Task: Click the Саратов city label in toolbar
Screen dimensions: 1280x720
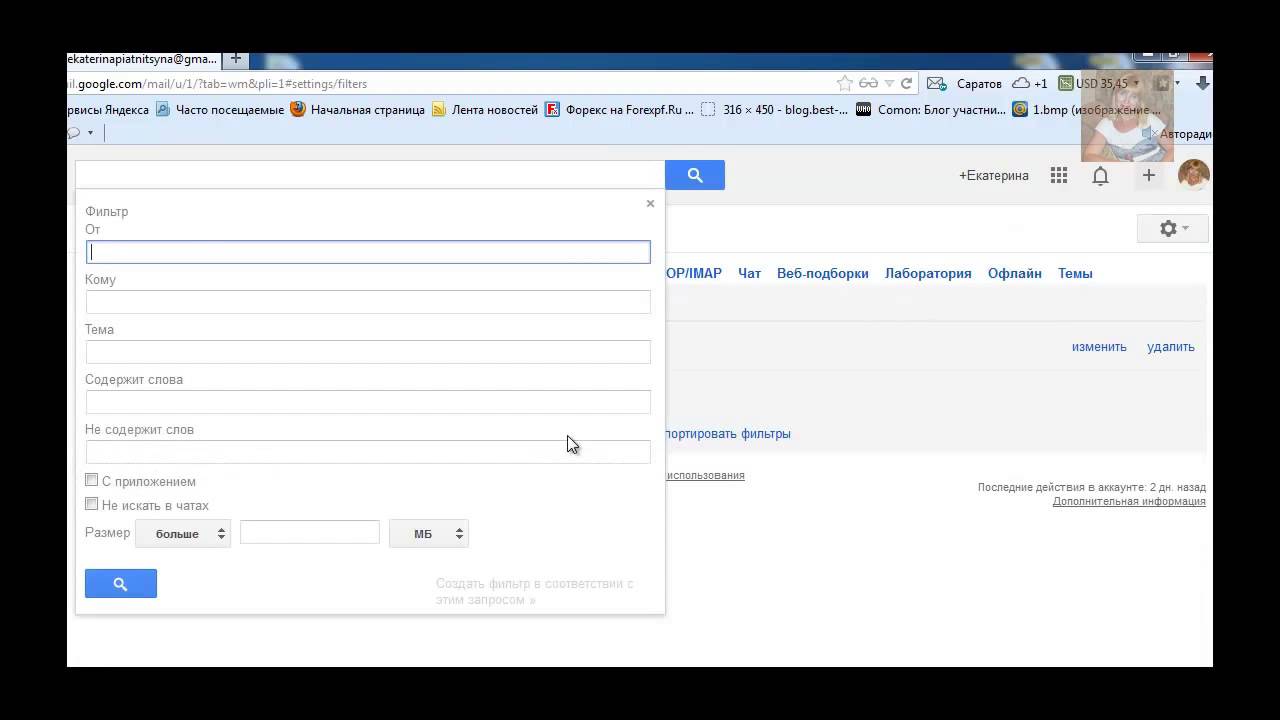Action: 979,84
